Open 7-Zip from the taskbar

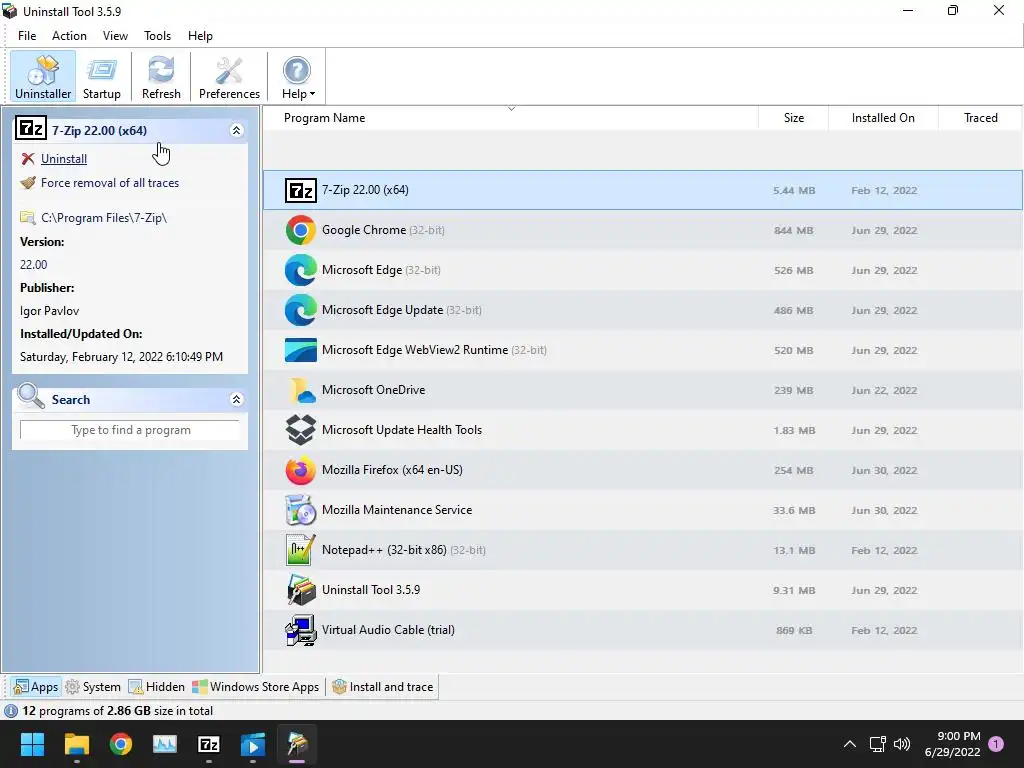click(x=209, y=744)
